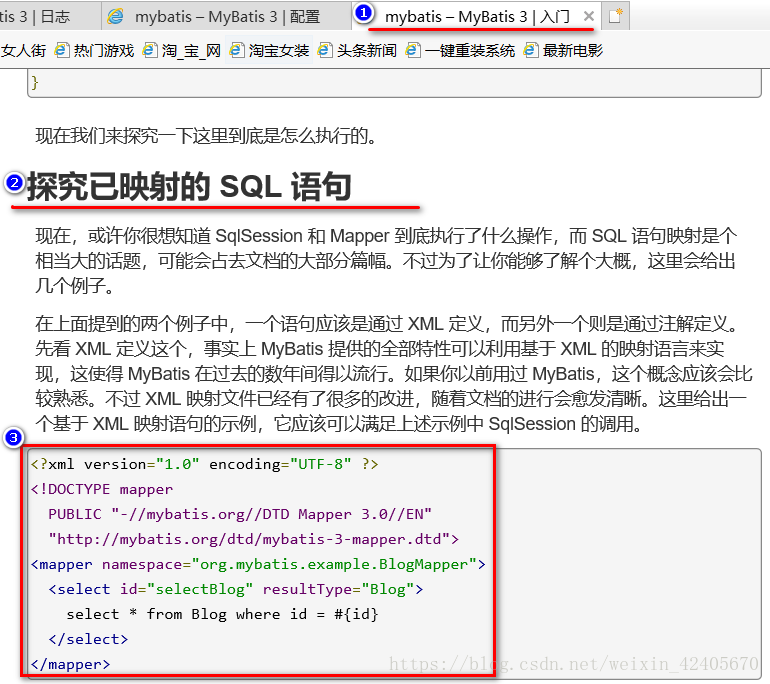
Task: Switch to the 'MyBatis 3 | 配置' tab
Action: click(227, 16)
